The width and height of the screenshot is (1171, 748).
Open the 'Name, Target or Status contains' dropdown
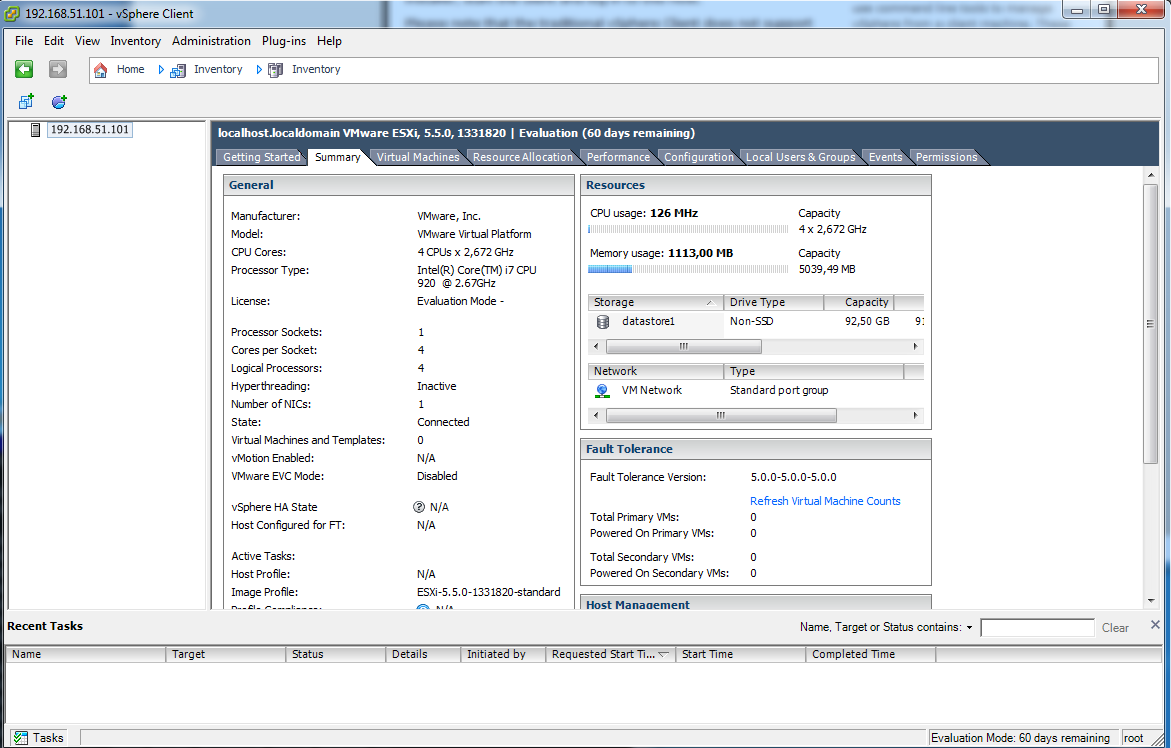(x=969, y=628)
